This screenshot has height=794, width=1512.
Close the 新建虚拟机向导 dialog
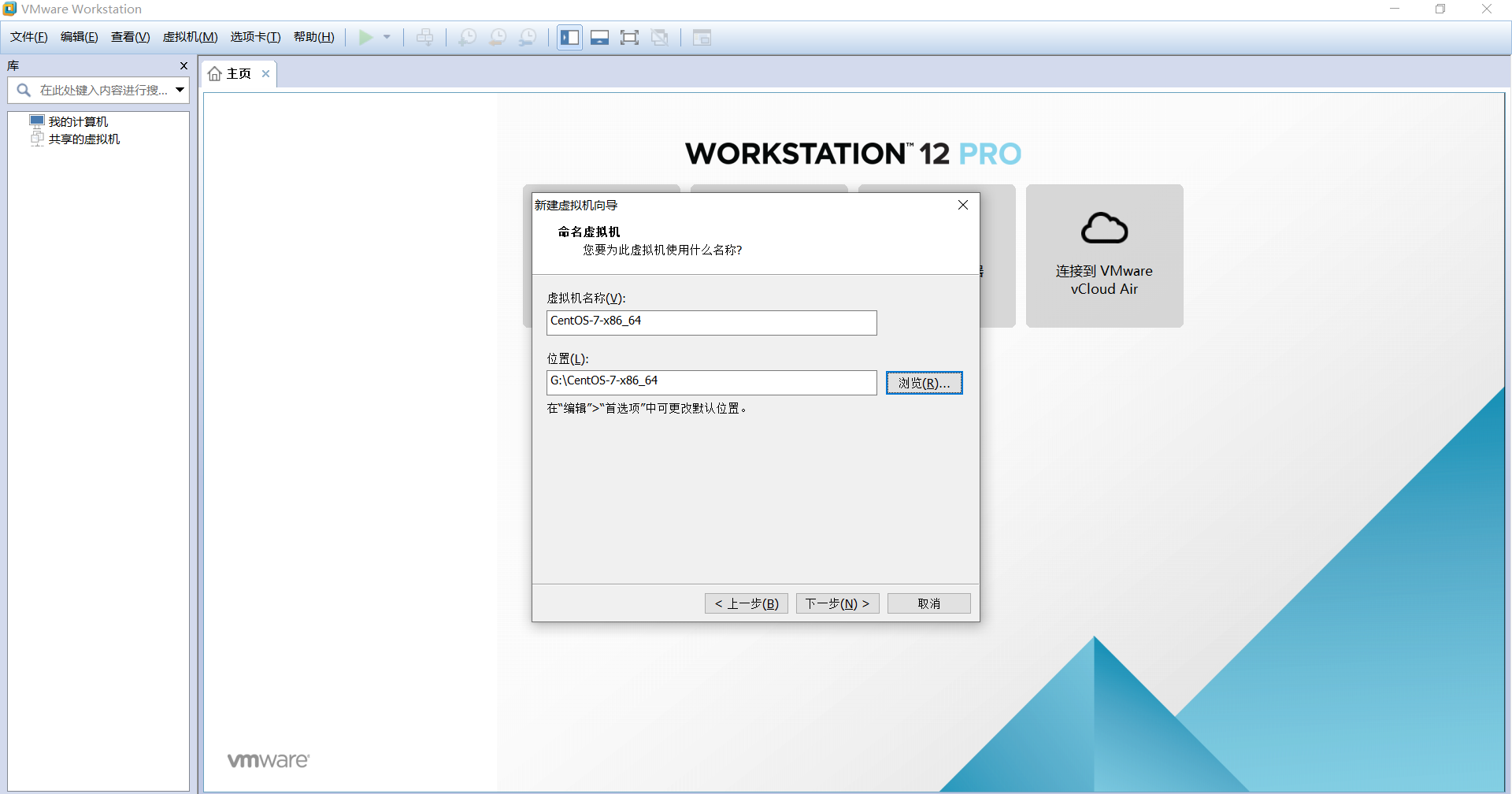pyautogui.click(x=963, y=205)
